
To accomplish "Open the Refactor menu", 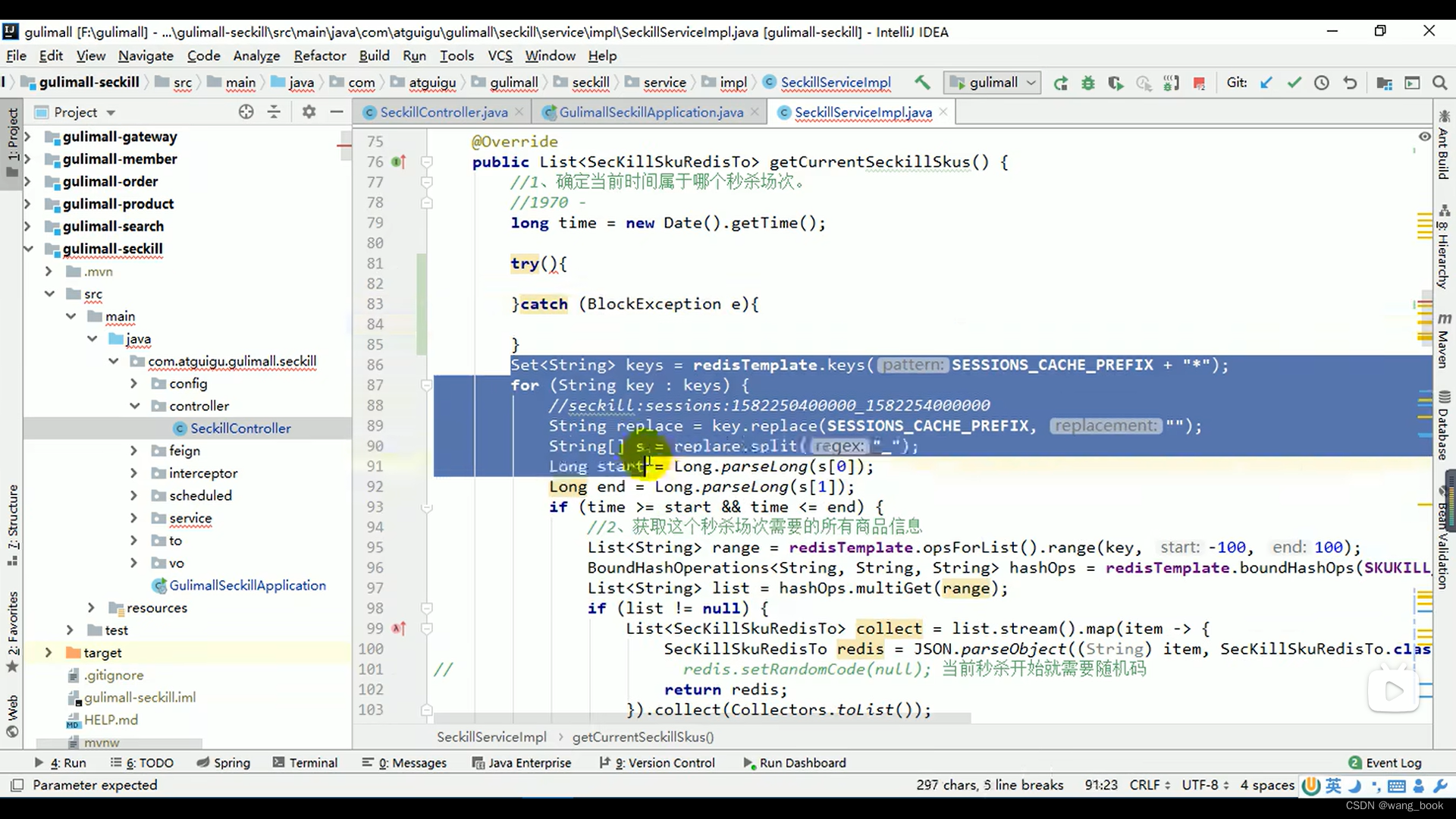I will [319, 56].
